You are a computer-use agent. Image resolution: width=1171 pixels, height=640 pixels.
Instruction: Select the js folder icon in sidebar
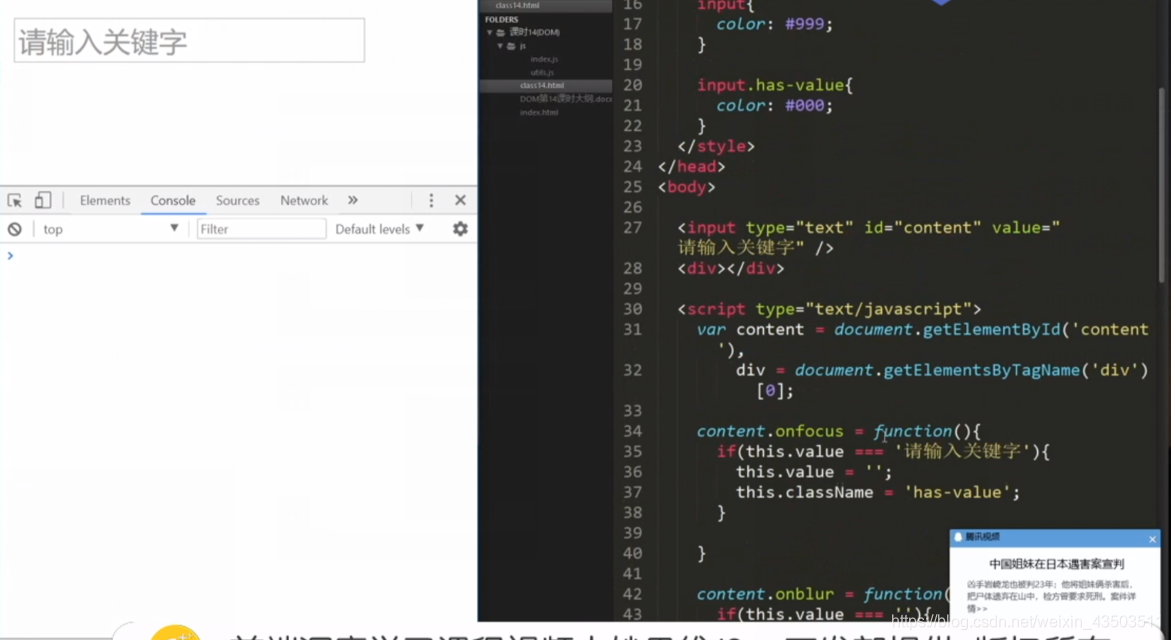click(x=512, y=46)
